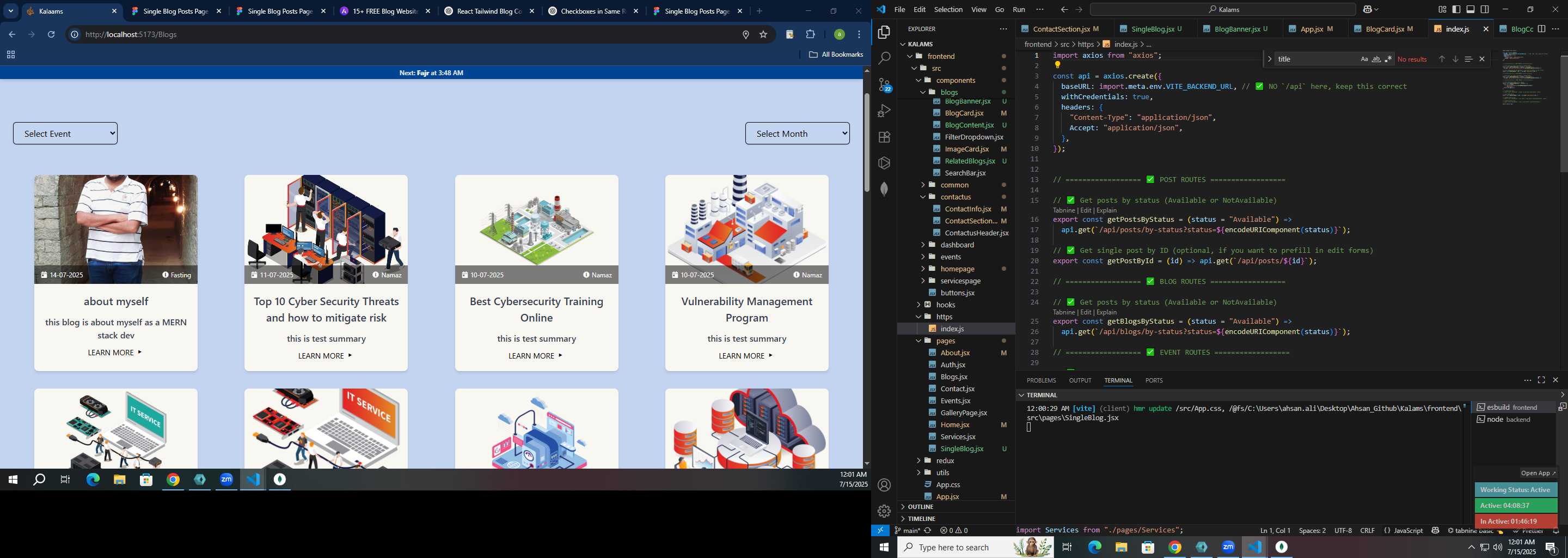This screenshot has width=1568, height=558.
Task: Toggle the bookmark star in Chrome address bar
Action: click(x=763, y=35)
